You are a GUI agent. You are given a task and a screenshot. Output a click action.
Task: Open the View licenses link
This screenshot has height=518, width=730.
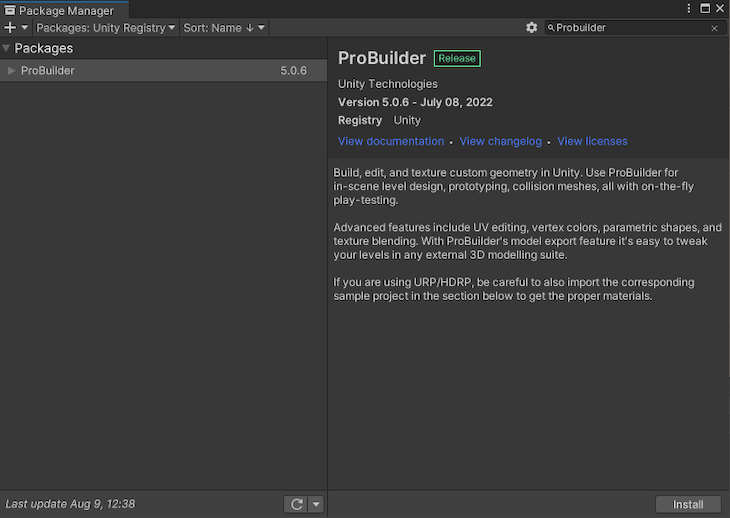point(592,141)
